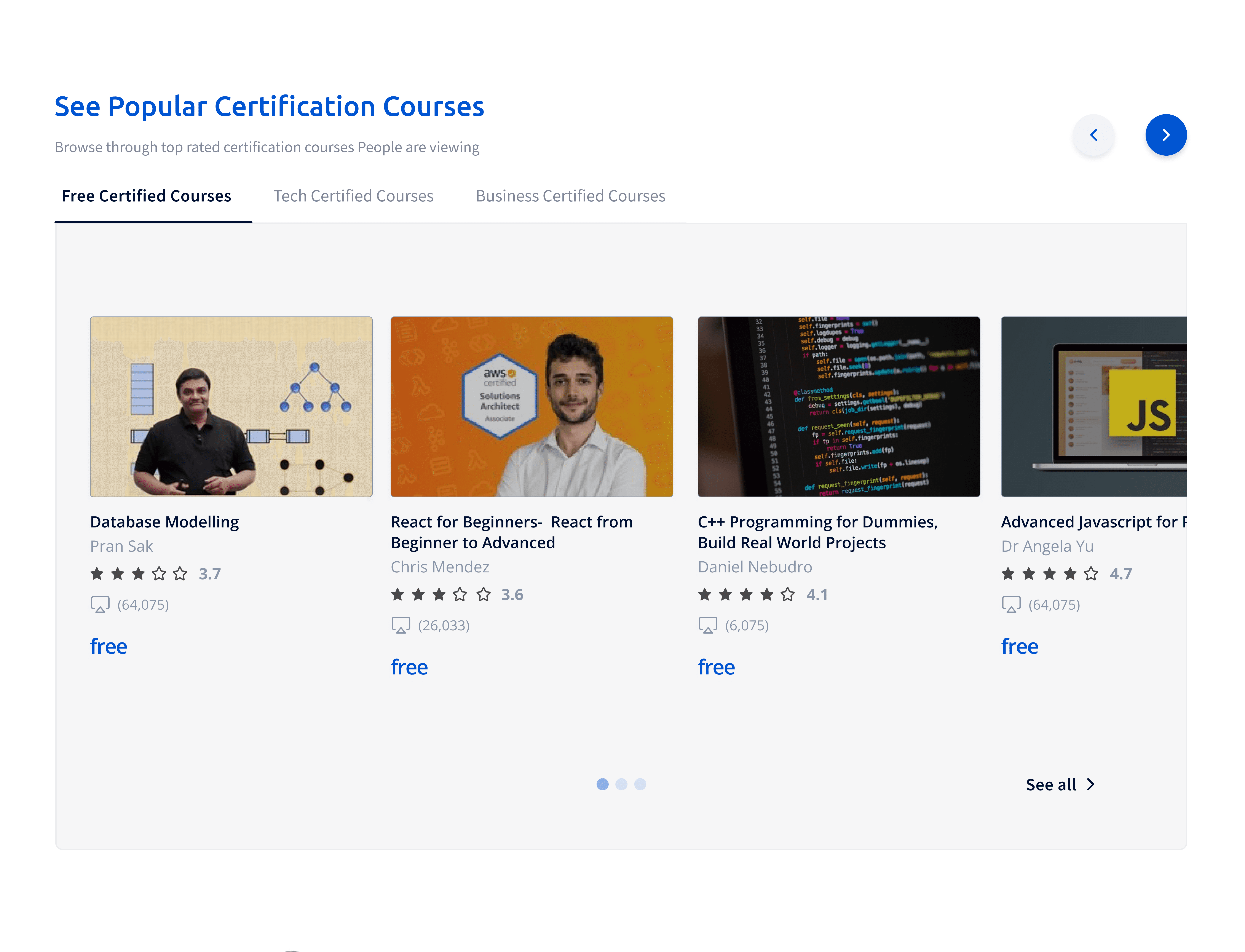Click the 3.7 star rating of Database Modelling
This screenshot has width=1245, height=952.
155,574
